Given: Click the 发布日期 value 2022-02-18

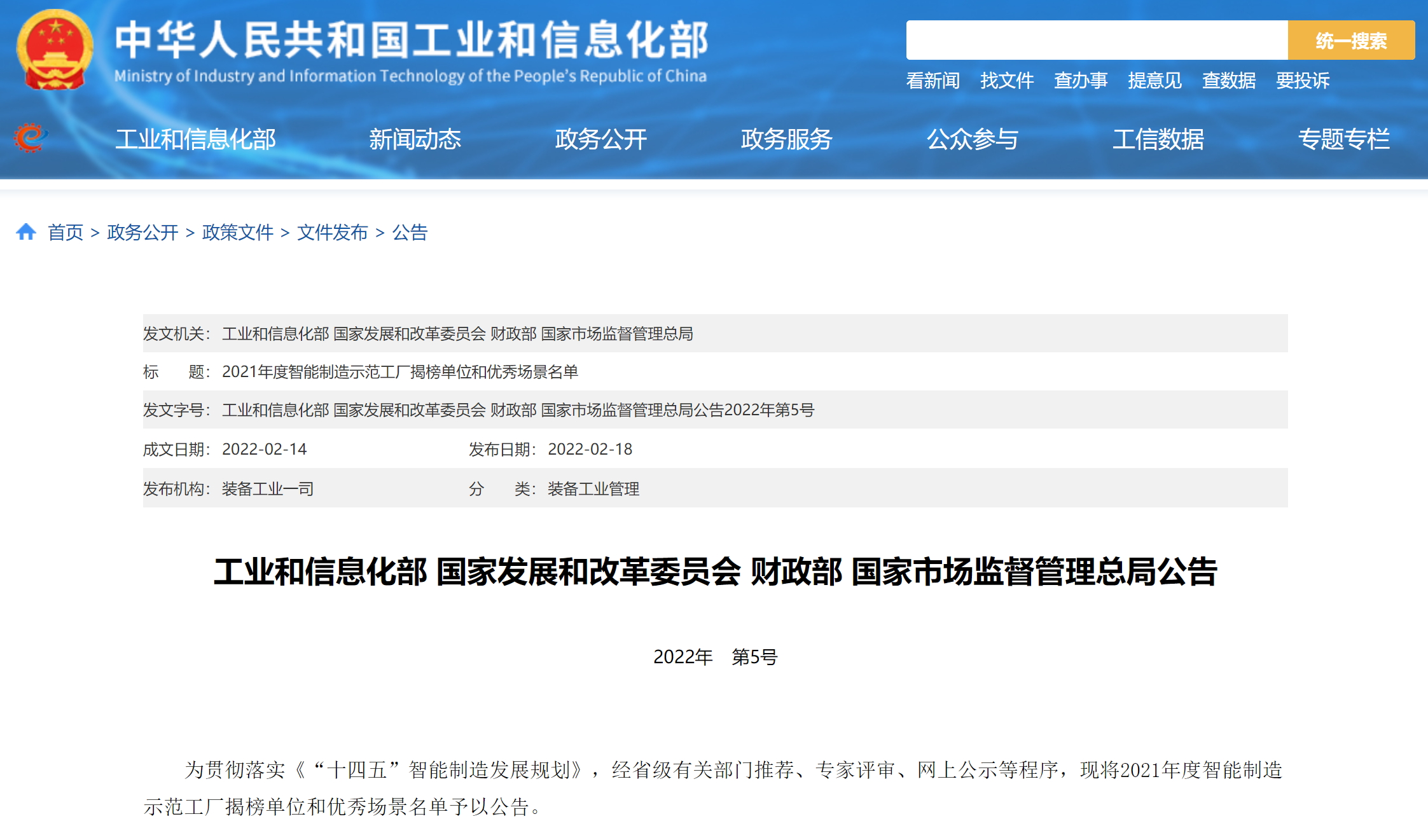Looking at the screenshot, I should (590, 449).
